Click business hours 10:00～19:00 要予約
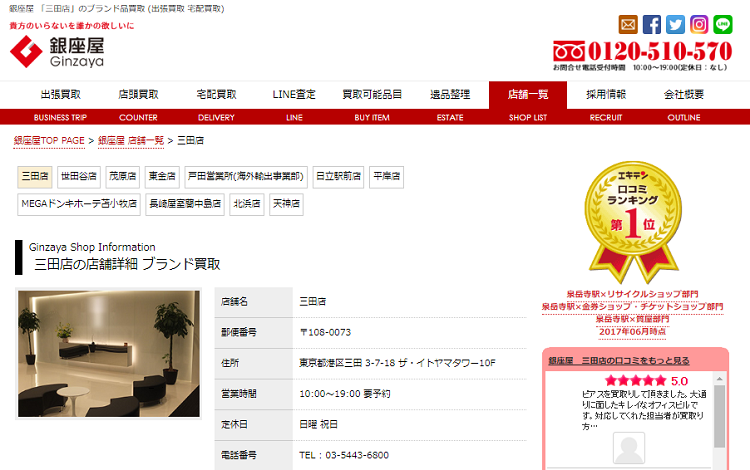The image size is (750, 470). (x=345, y=393)
